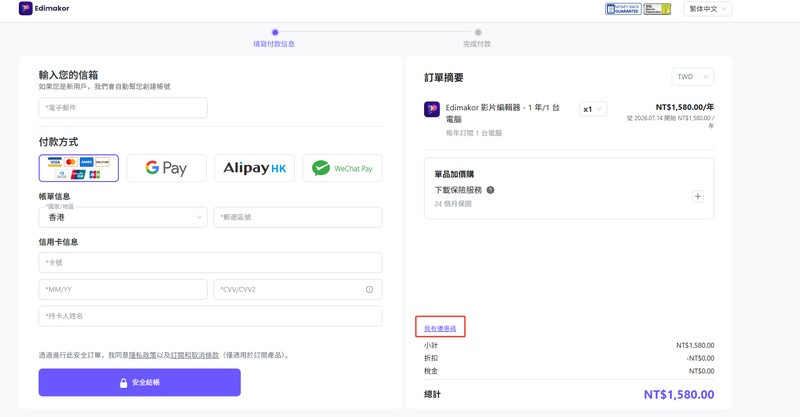
Task: Choose WeChat Pay payment option
Action: [342, 168]
